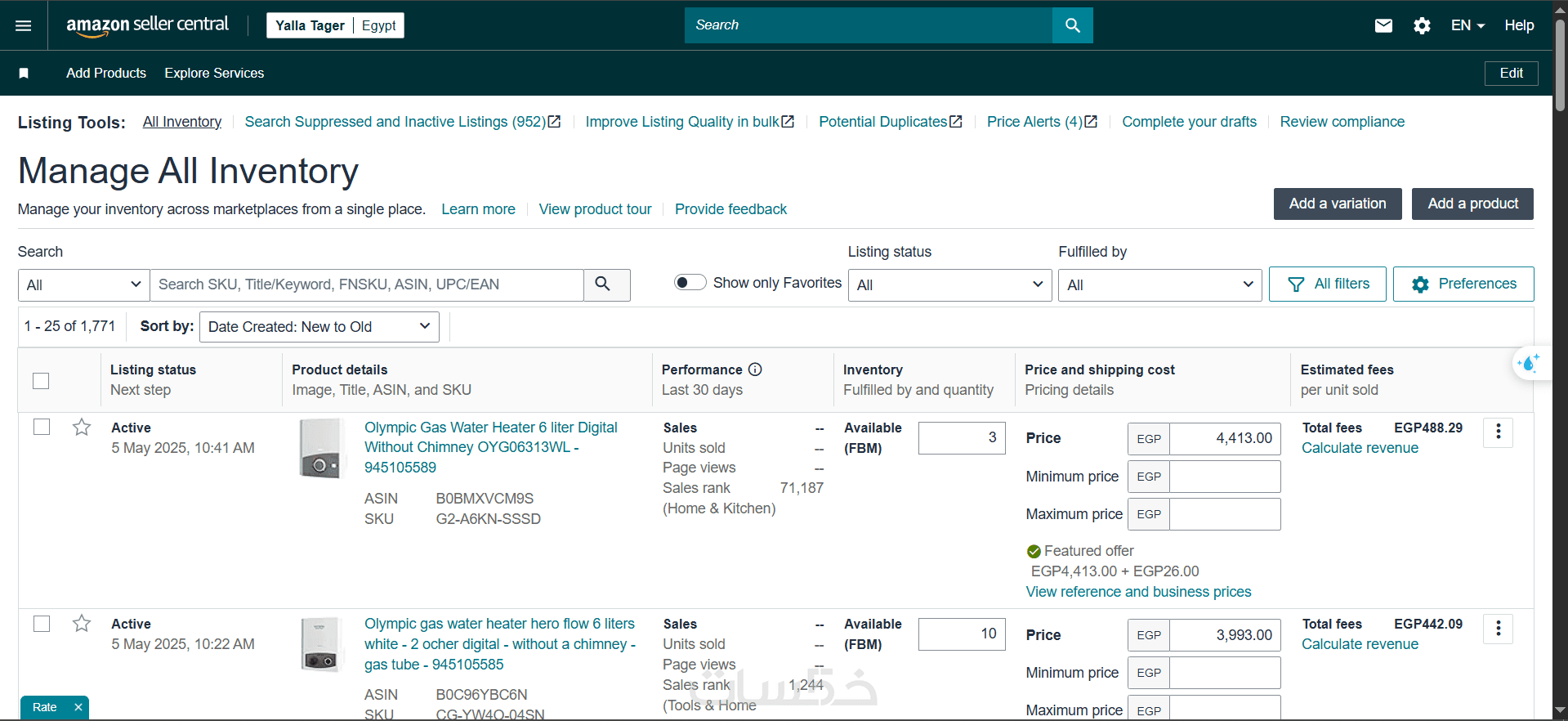Open the Listing status dropdown
This screenshot has width=1568, height=721.
(x=949, y=284)
